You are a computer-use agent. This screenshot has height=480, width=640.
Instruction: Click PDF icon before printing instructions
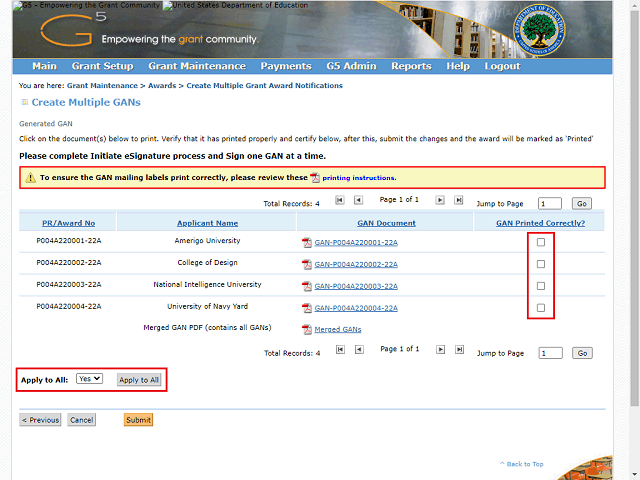click(x=315, y=178)
